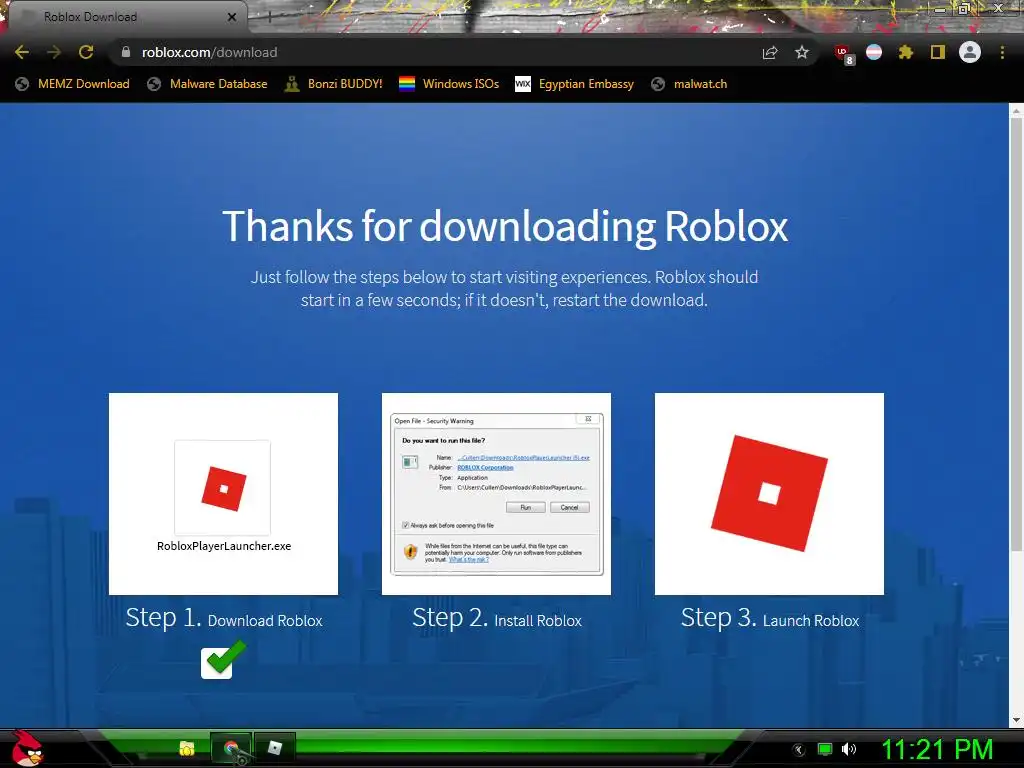This screenshot has width=1024, height=768.
Task: Share this page using the share icon
Action: click(770, 53)
